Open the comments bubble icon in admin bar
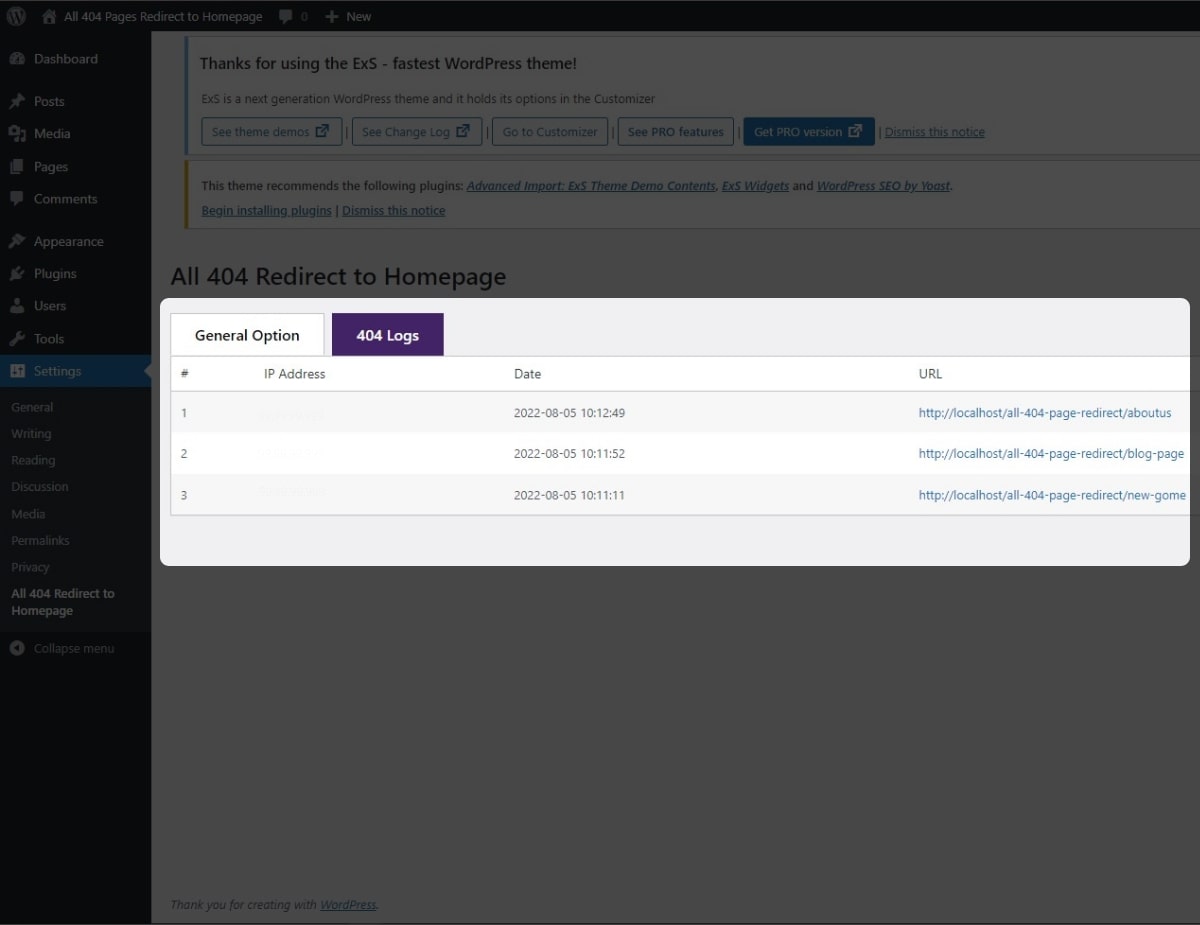 [286, 16]
